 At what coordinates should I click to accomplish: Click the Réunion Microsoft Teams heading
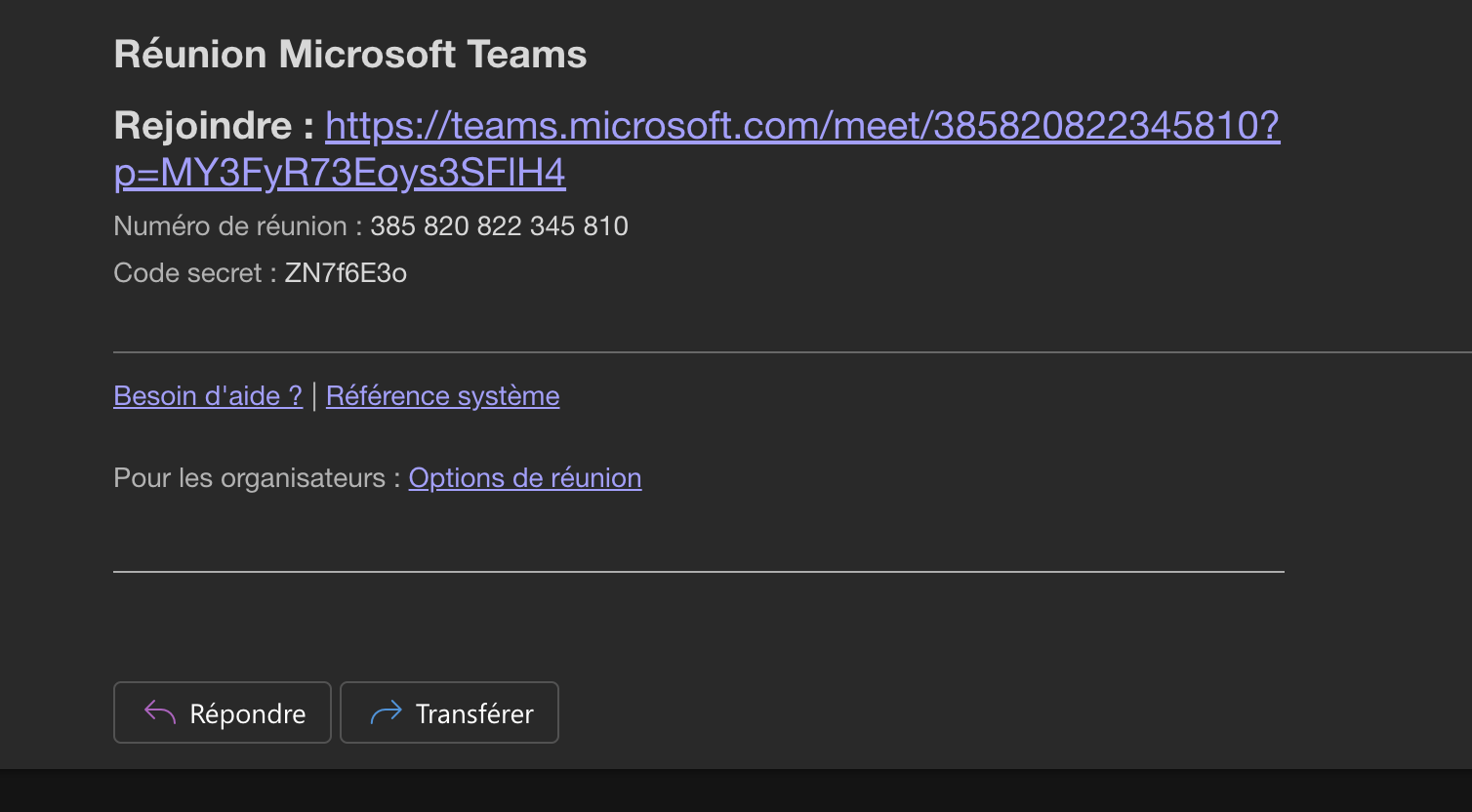(349, 55)
